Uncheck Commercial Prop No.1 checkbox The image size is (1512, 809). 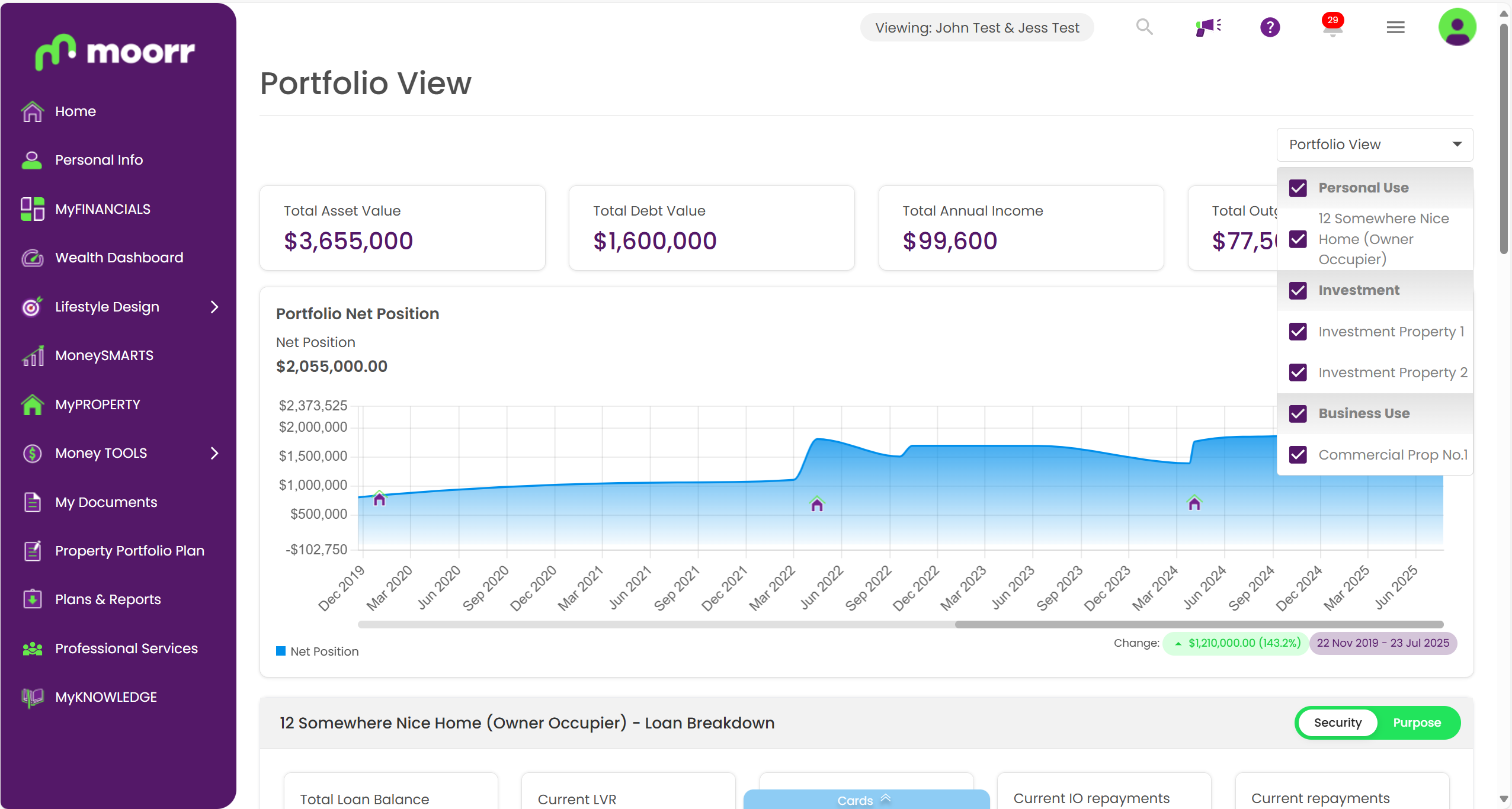[1298, 455]
